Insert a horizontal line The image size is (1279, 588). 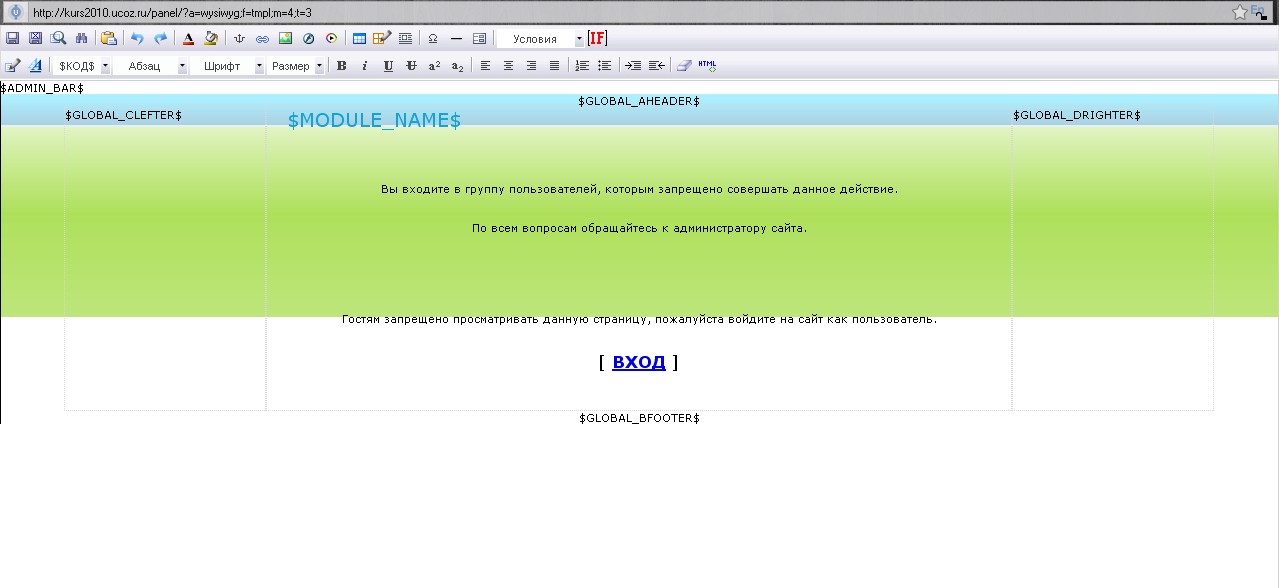coord(456,38)
